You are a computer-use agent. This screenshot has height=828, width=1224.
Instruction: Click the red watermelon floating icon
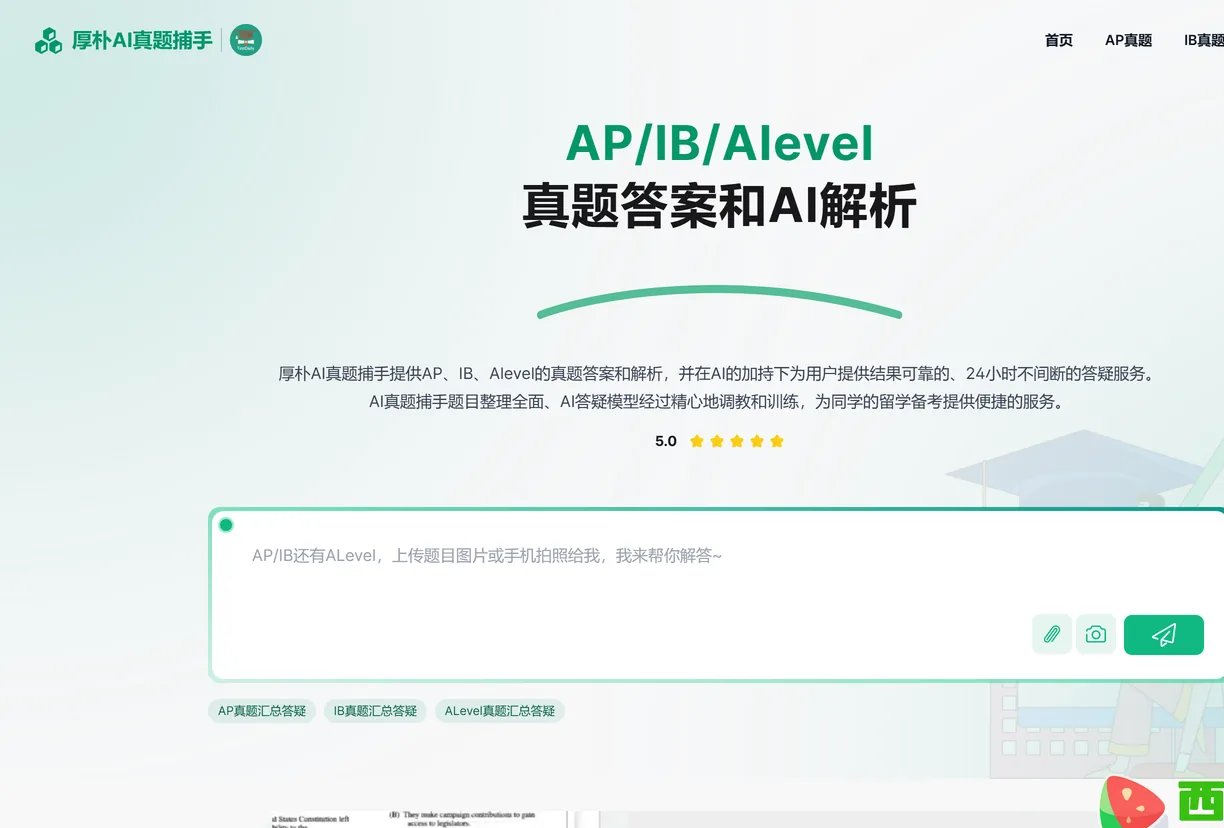[1135, 802]
